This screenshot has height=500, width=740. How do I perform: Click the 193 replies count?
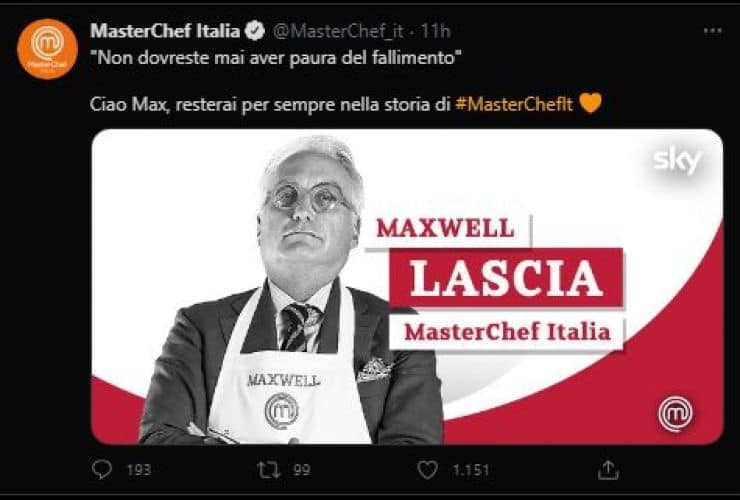coord(139,470)
